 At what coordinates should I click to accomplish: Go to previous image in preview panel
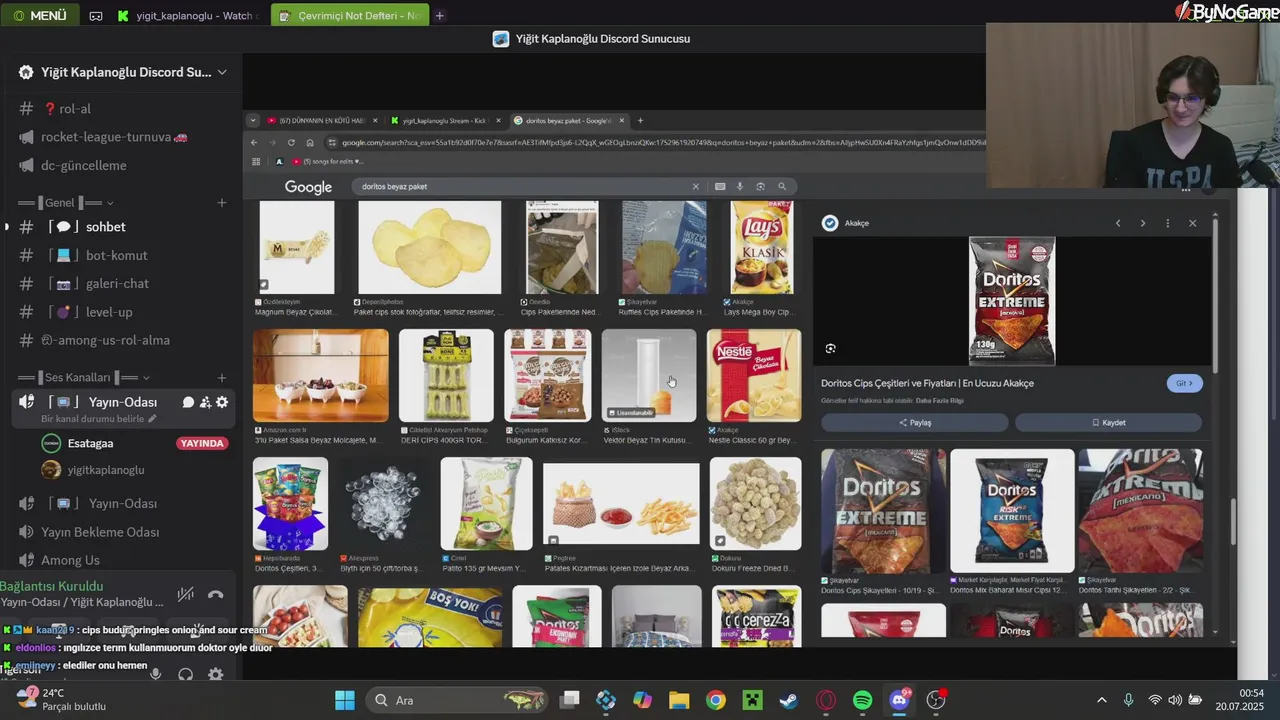[x=1118, y=223]
